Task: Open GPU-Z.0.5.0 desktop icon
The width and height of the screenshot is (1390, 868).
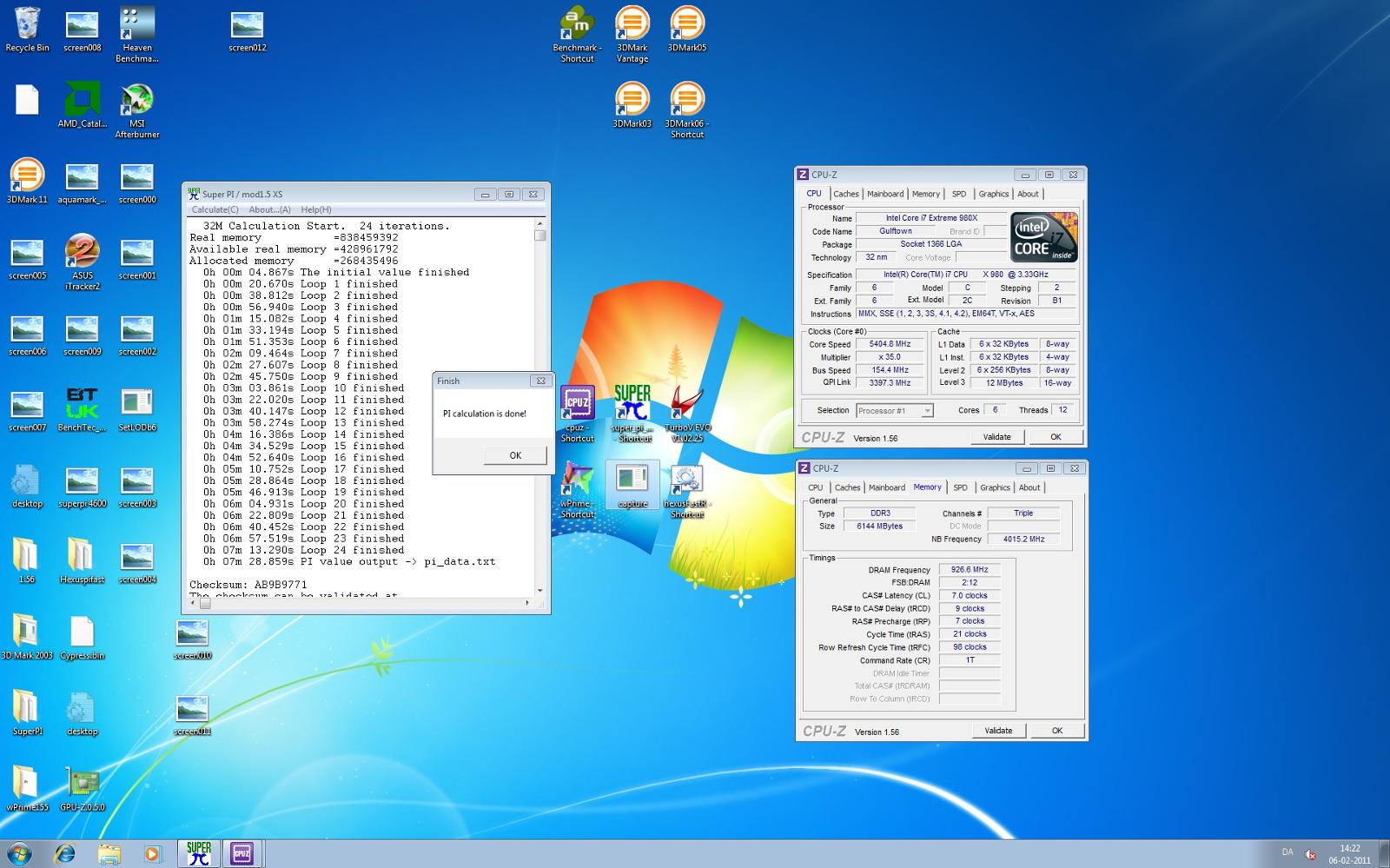Action: coord(82,789)
